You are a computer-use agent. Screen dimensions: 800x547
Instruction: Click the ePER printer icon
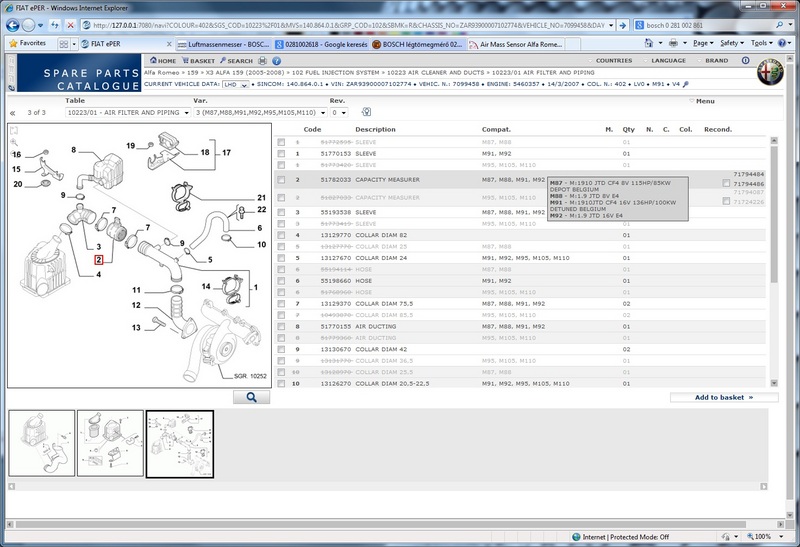(263, 61)
